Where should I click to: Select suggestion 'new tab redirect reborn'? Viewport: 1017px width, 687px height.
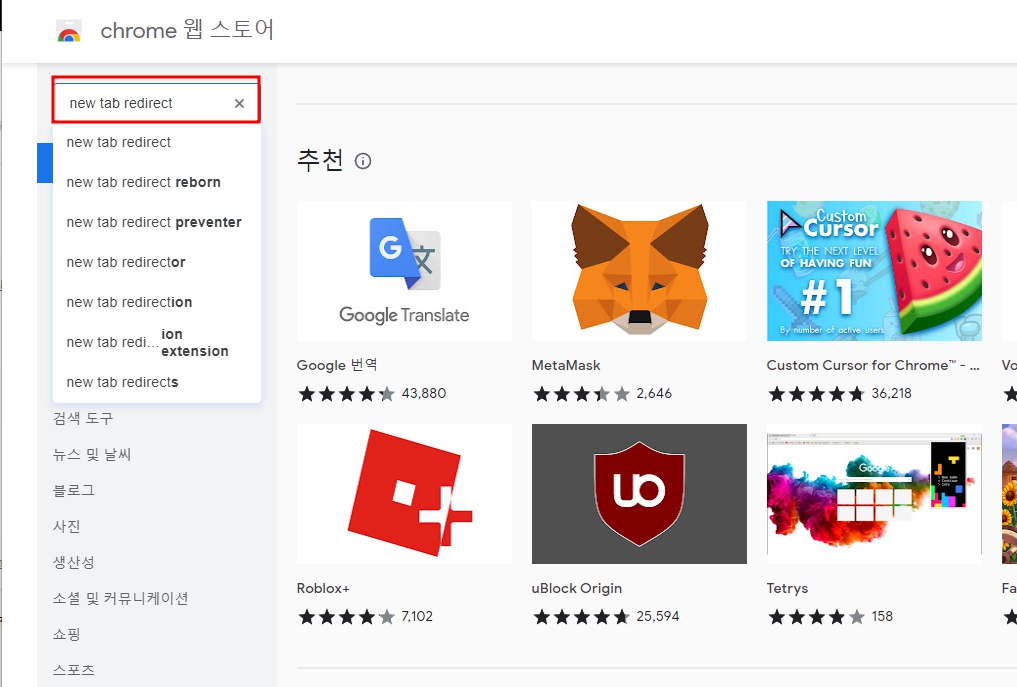[x=143, y=182]
